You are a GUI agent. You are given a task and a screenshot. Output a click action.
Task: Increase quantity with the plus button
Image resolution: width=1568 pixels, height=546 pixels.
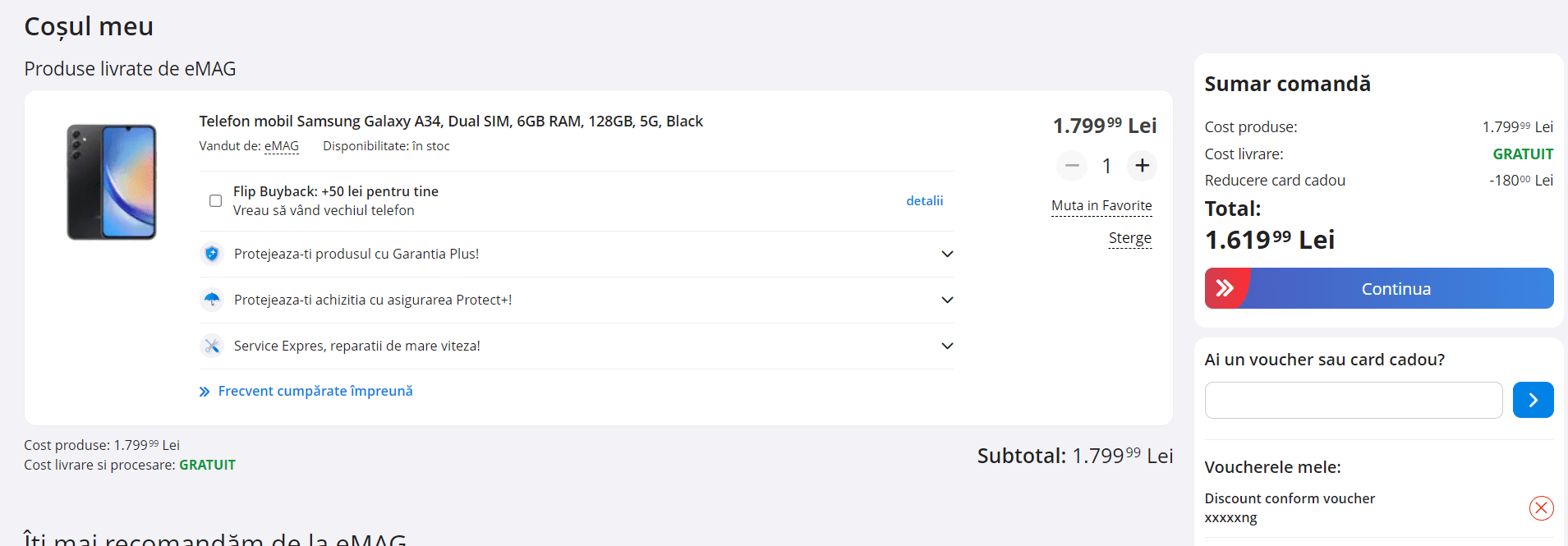click(x=1142, y=166)
